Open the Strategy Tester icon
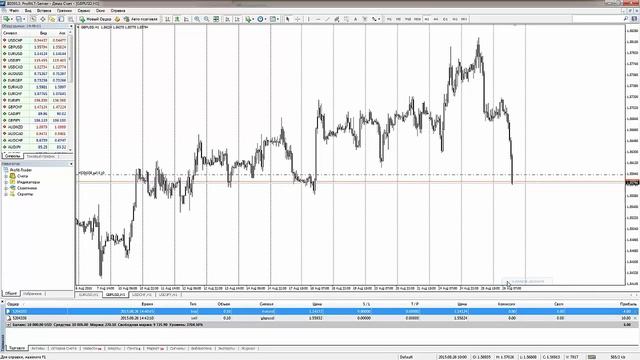Viewport: 640px width, 360px height. point(71,19)
